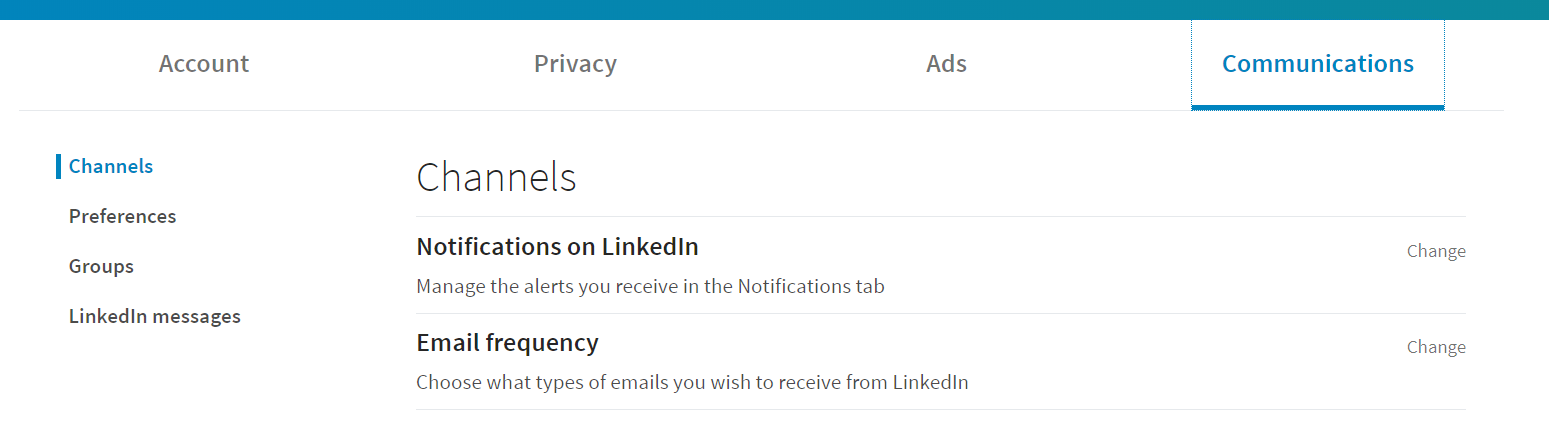Screen dimensions: 1549x427
Task: Switch to the Privacy tab
Action: pos(575,64)
